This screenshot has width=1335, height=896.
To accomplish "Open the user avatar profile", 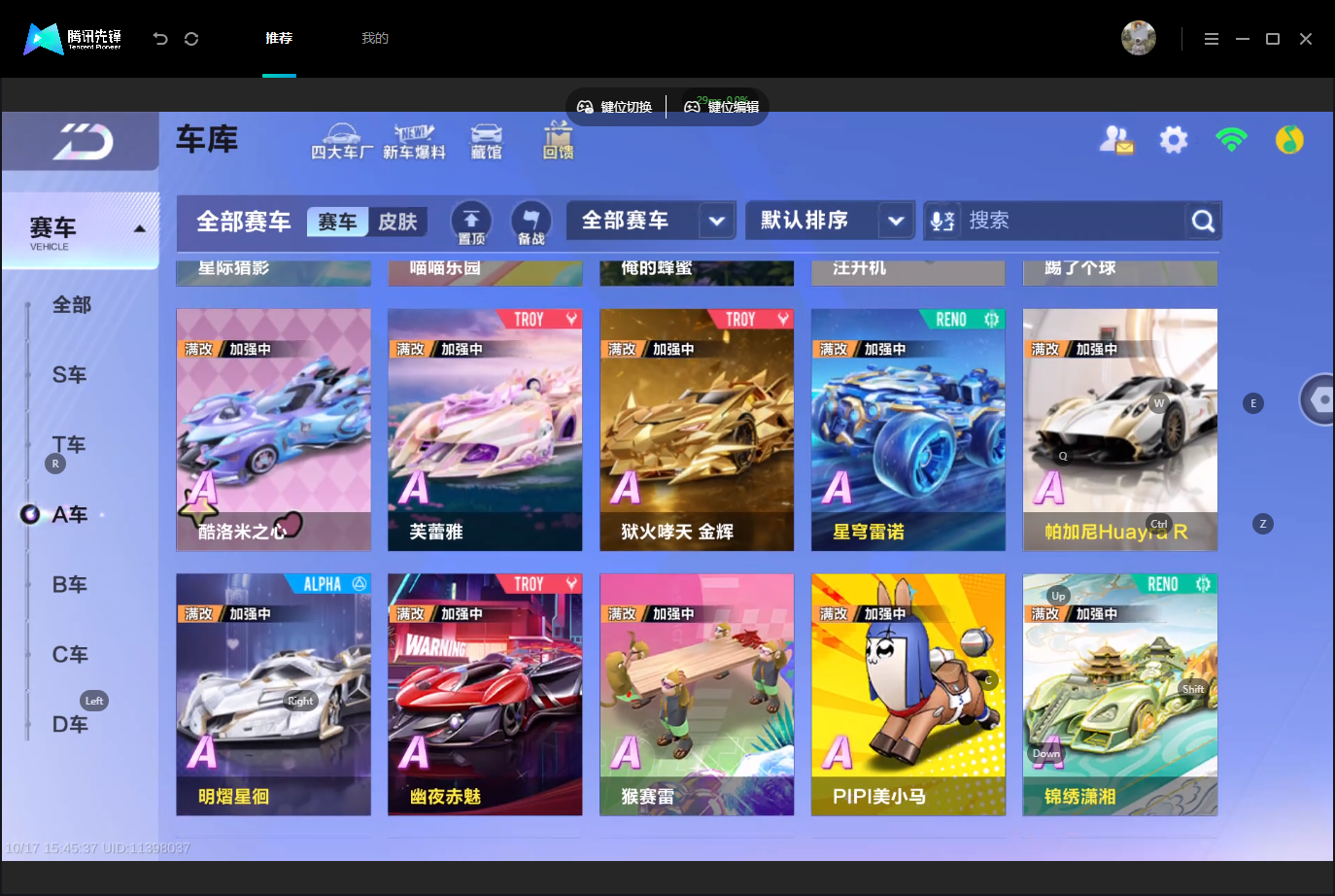I will (x=1138, y=38).
